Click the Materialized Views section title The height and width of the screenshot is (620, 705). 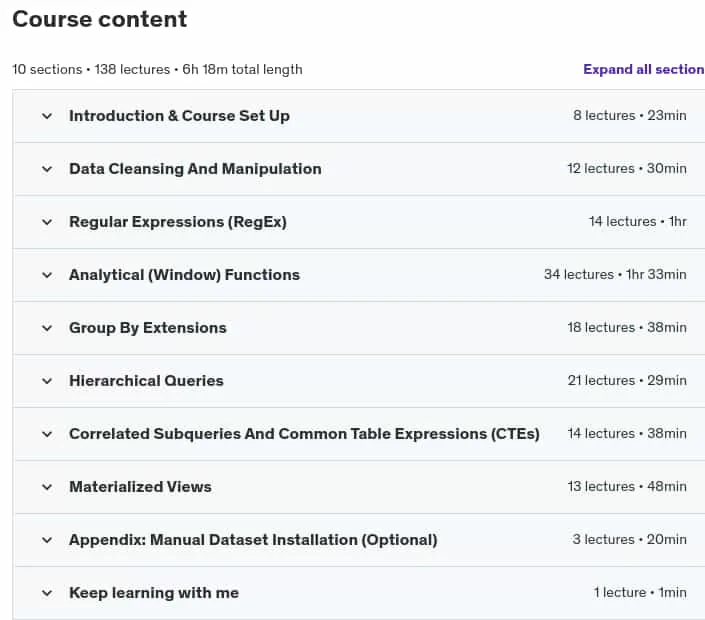(140, 487)
